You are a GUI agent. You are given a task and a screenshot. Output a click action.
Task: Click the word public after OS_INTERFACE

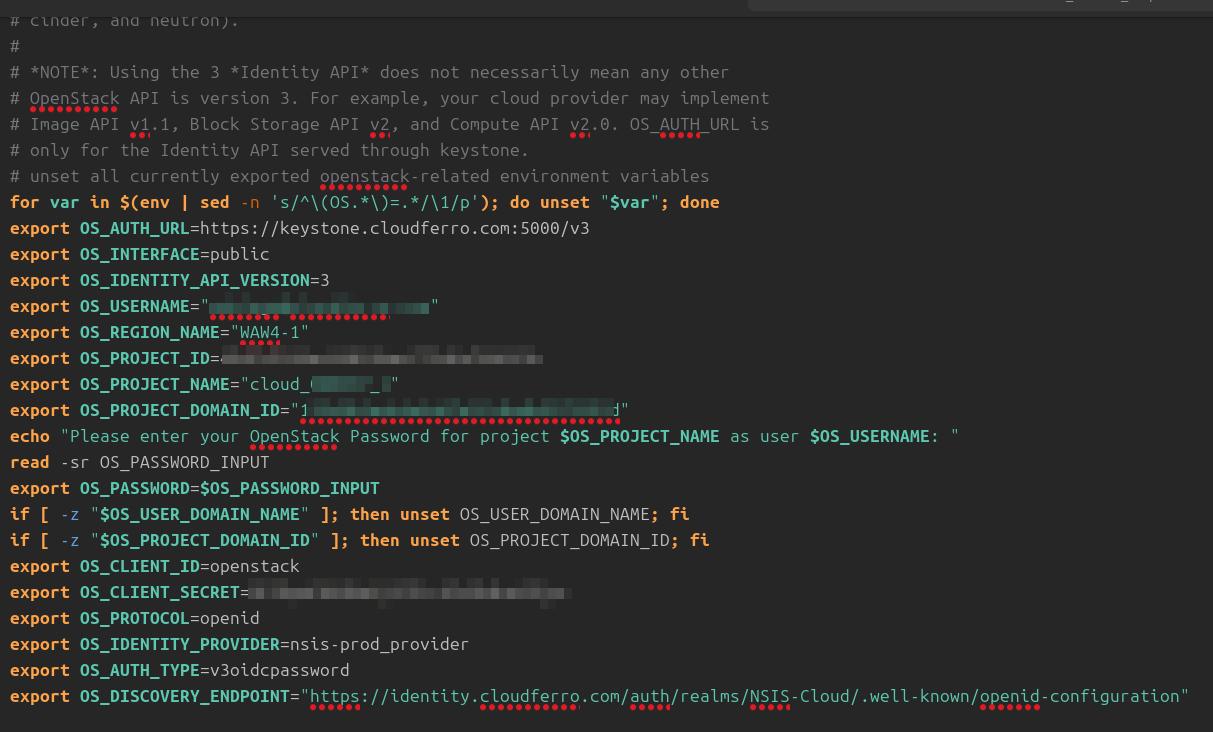(240, 254)
